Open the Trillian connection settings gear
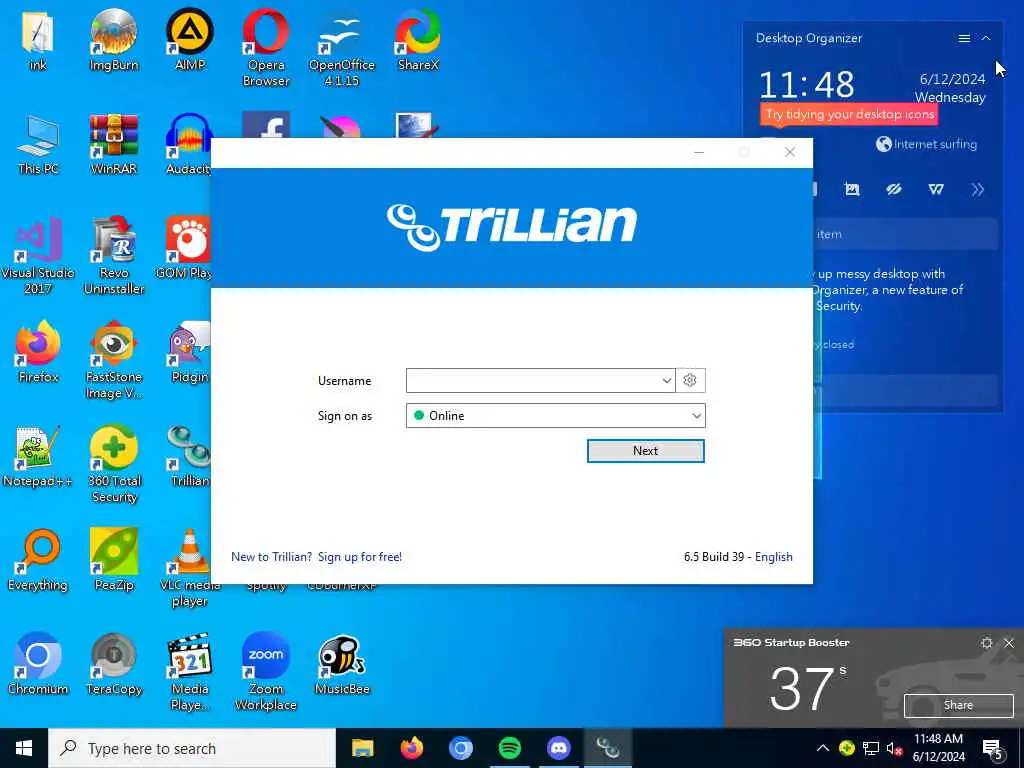This screenshot has height=768, width=1024. [x=690, y=380]
